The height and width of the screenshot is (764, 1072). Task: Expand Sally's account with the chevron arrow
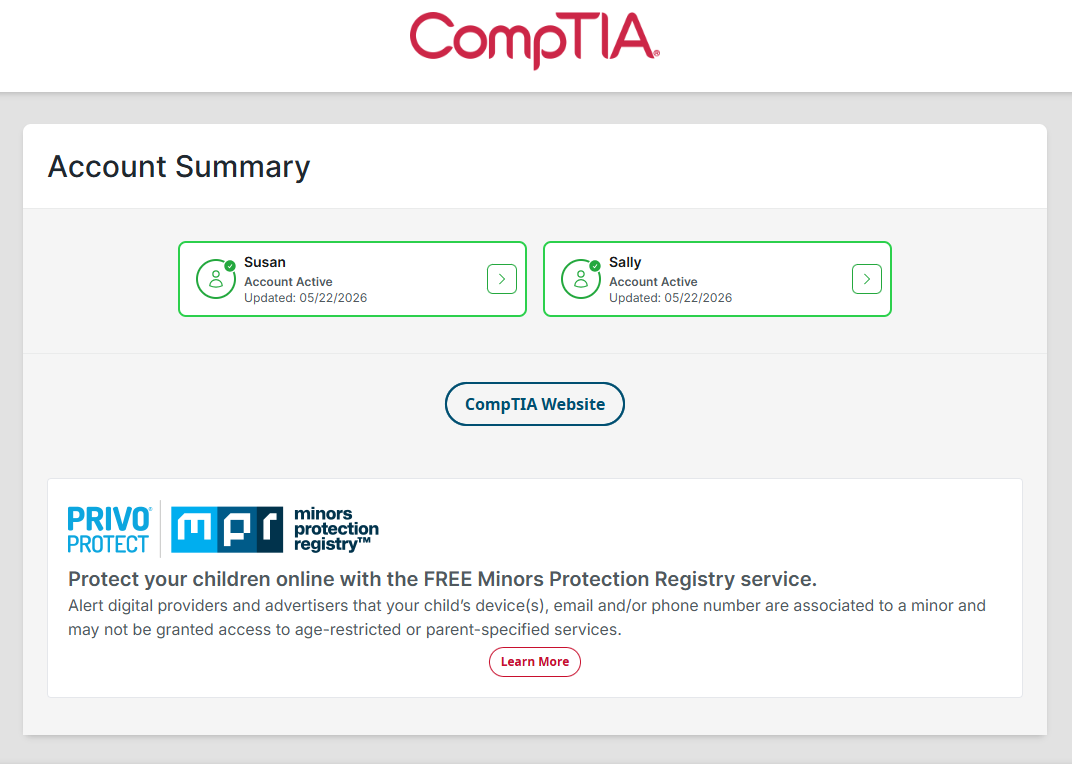pos(867,279)
